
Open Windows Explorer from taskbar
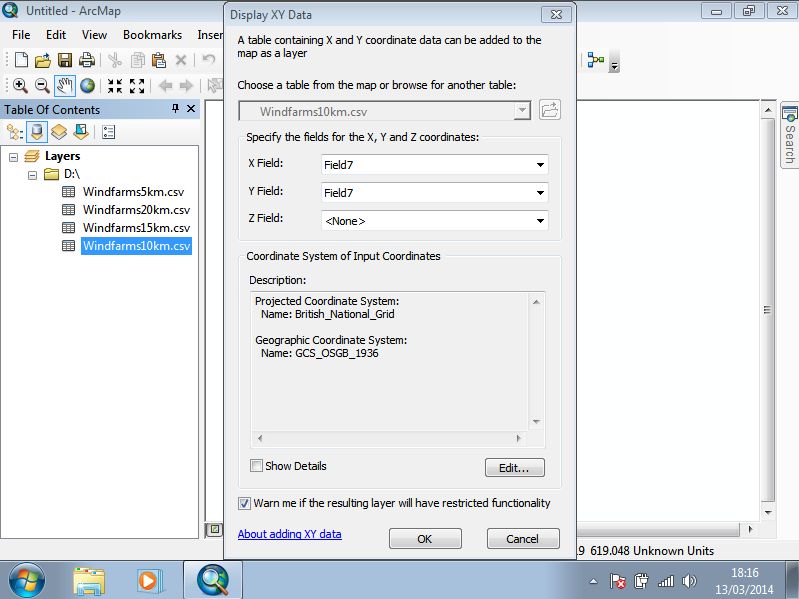[89, 581]
